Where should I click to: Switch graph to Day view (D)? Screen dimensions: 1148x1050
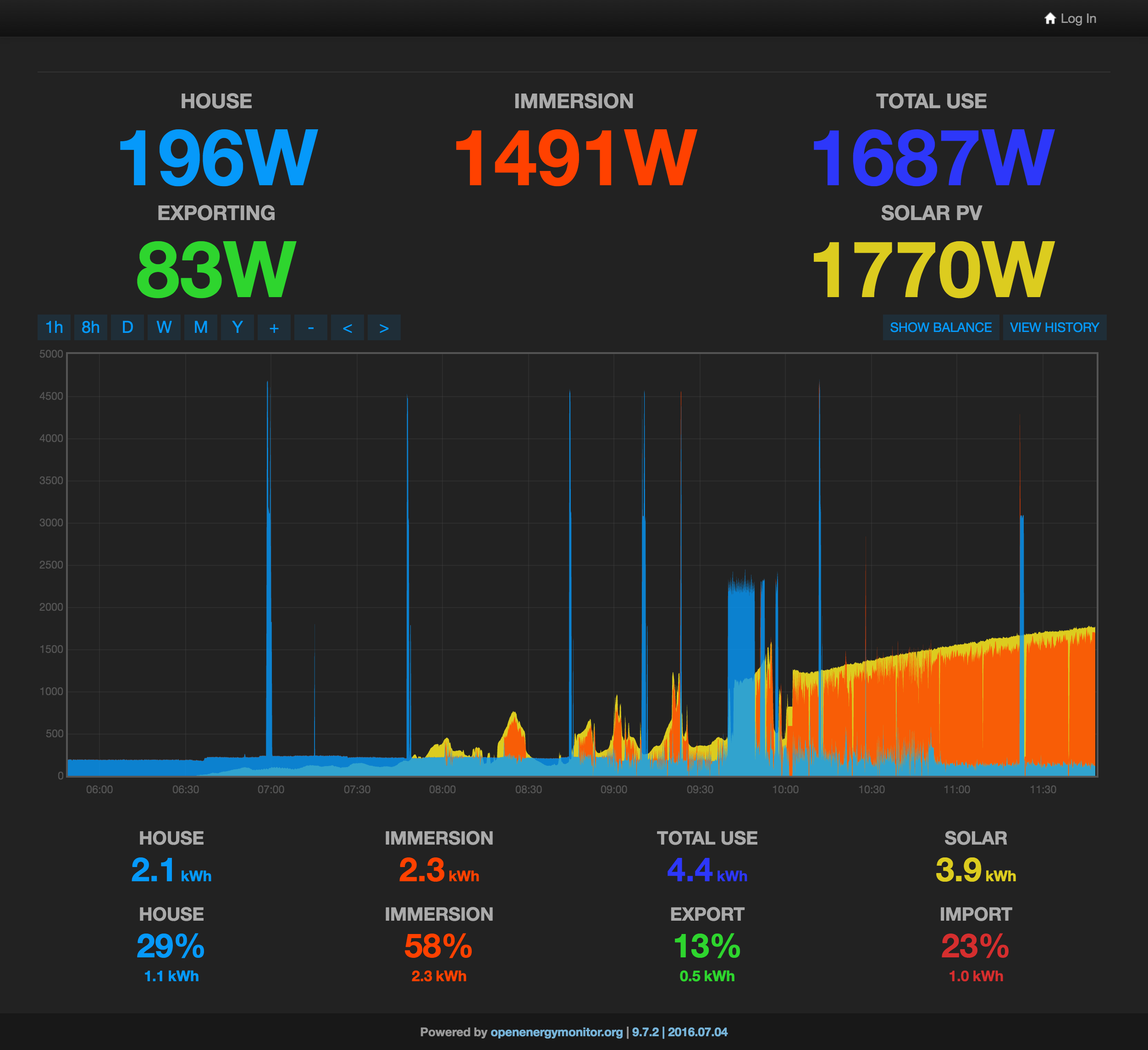coord(127,327)
